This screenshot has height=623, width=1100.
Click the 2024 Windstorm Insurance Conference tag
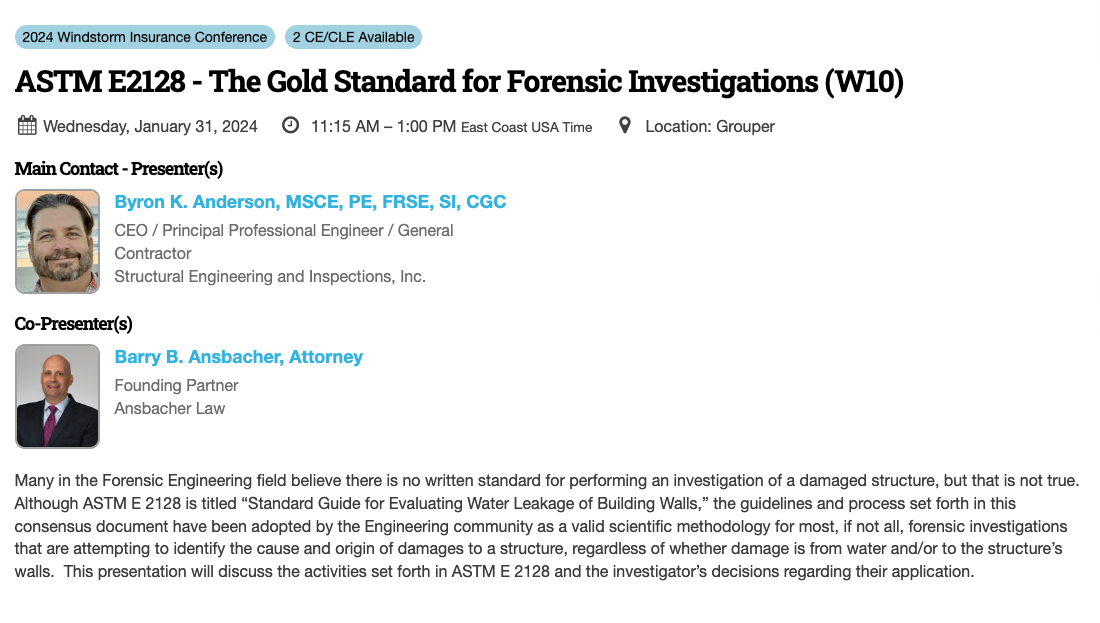click(143, 36)
